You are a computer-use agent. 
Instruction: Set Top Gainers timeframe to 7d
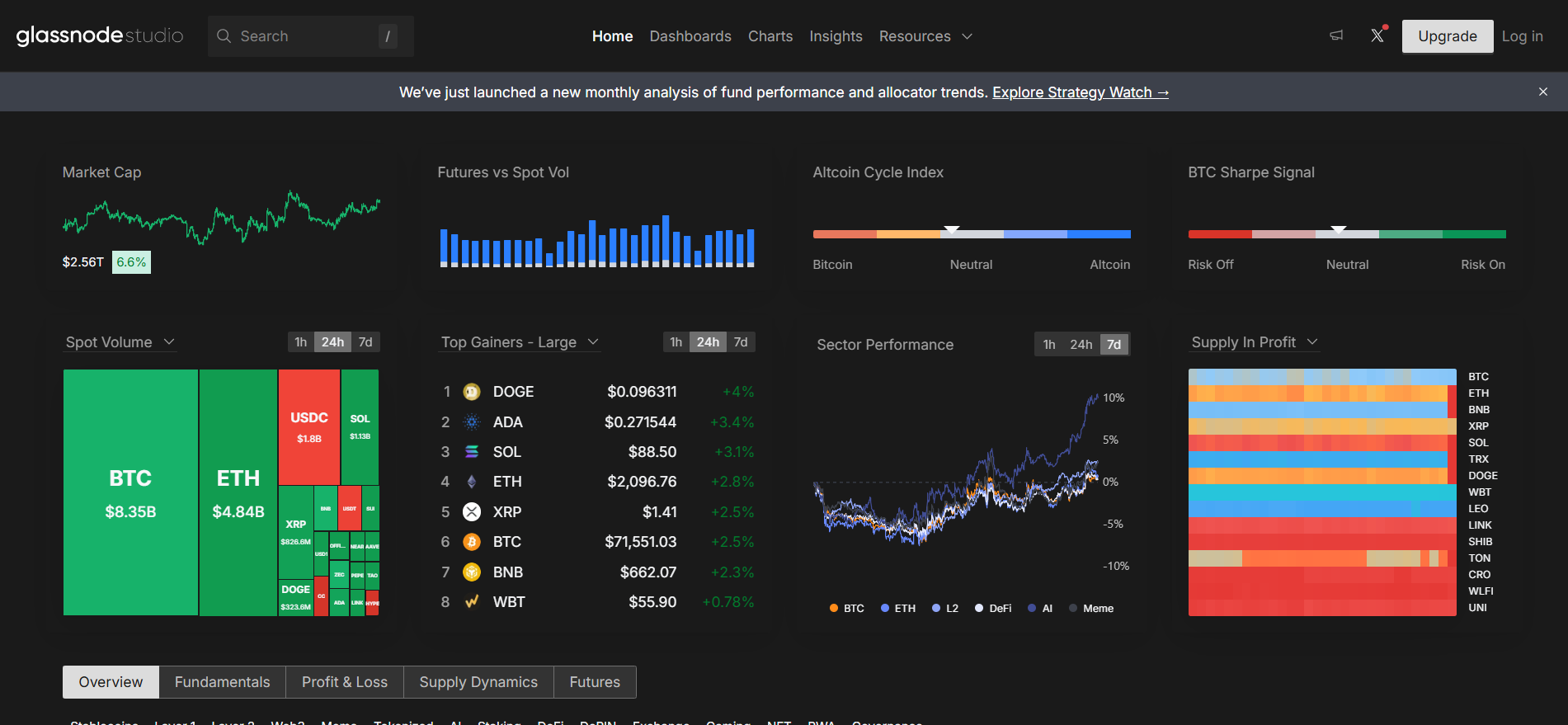[x=741, y=342]
